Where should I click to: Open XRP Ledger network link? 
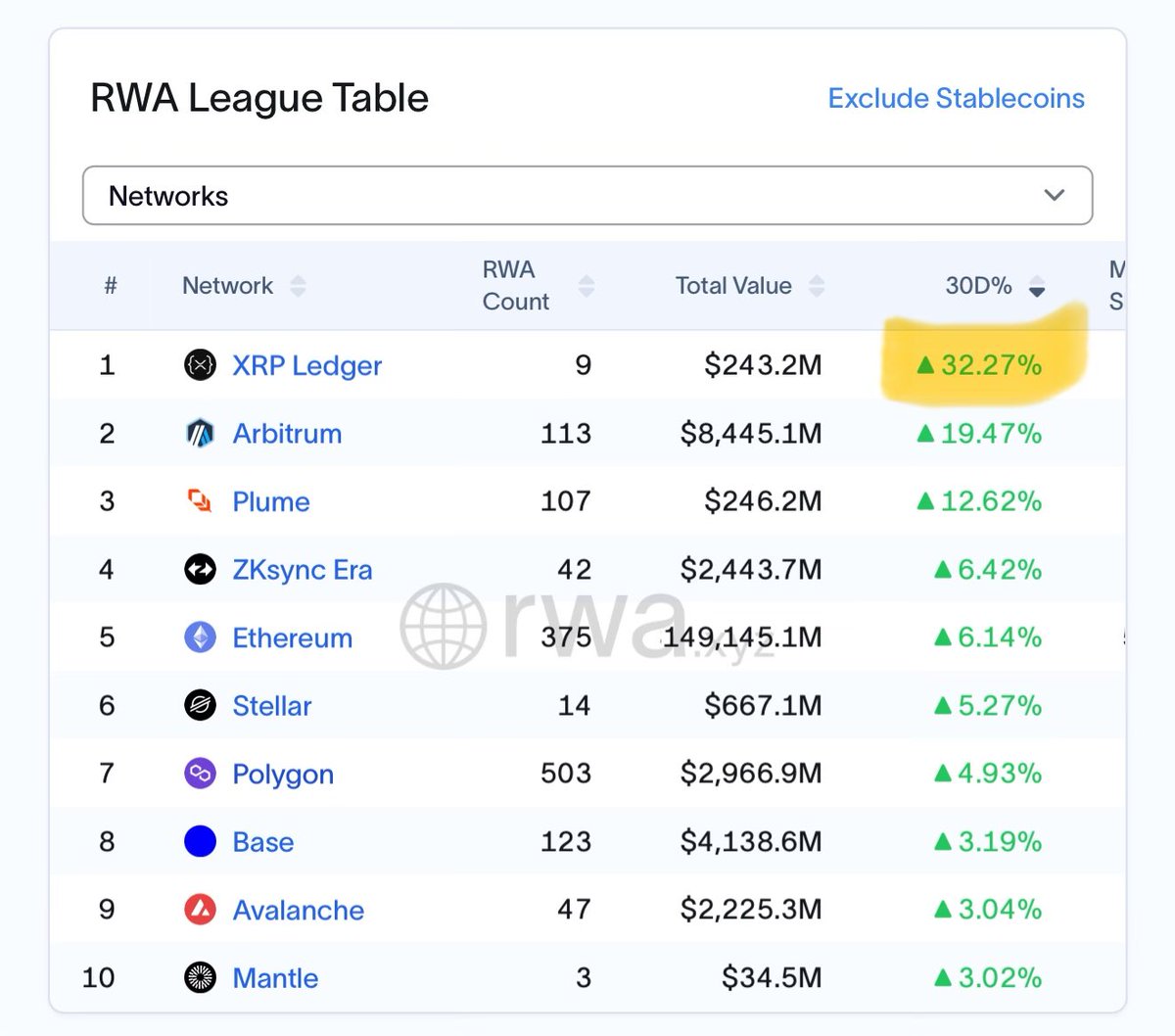306,365
